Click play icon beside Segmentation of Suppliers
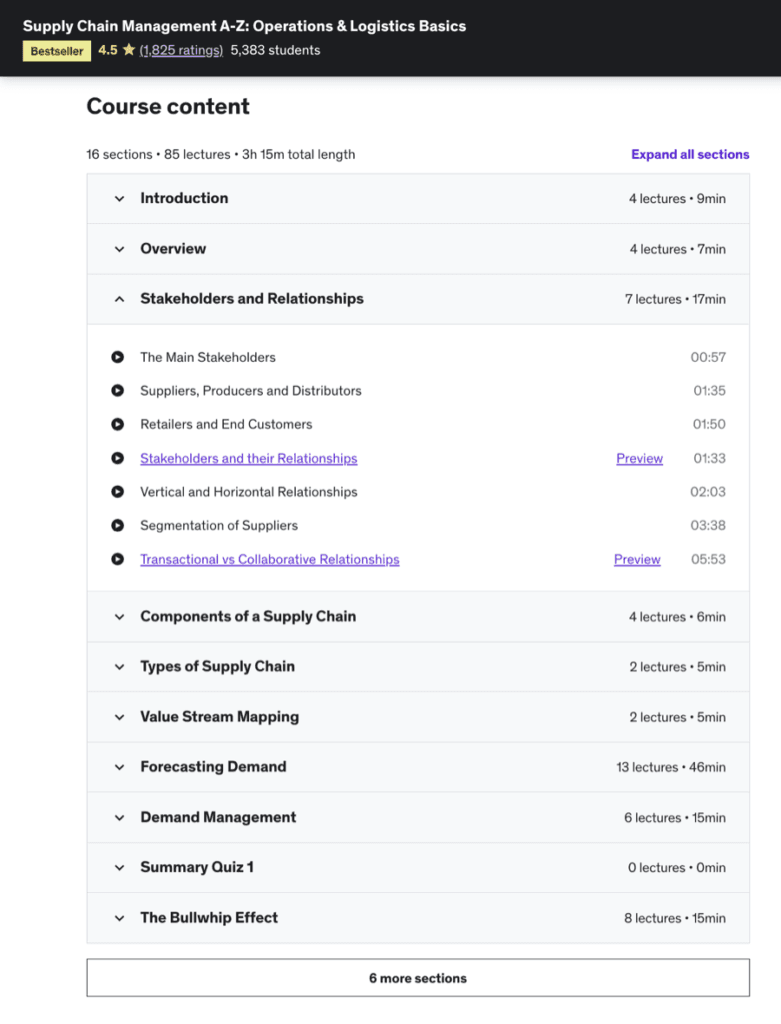This screenshot has width=781, height=1024. click(x=118, y=525)
